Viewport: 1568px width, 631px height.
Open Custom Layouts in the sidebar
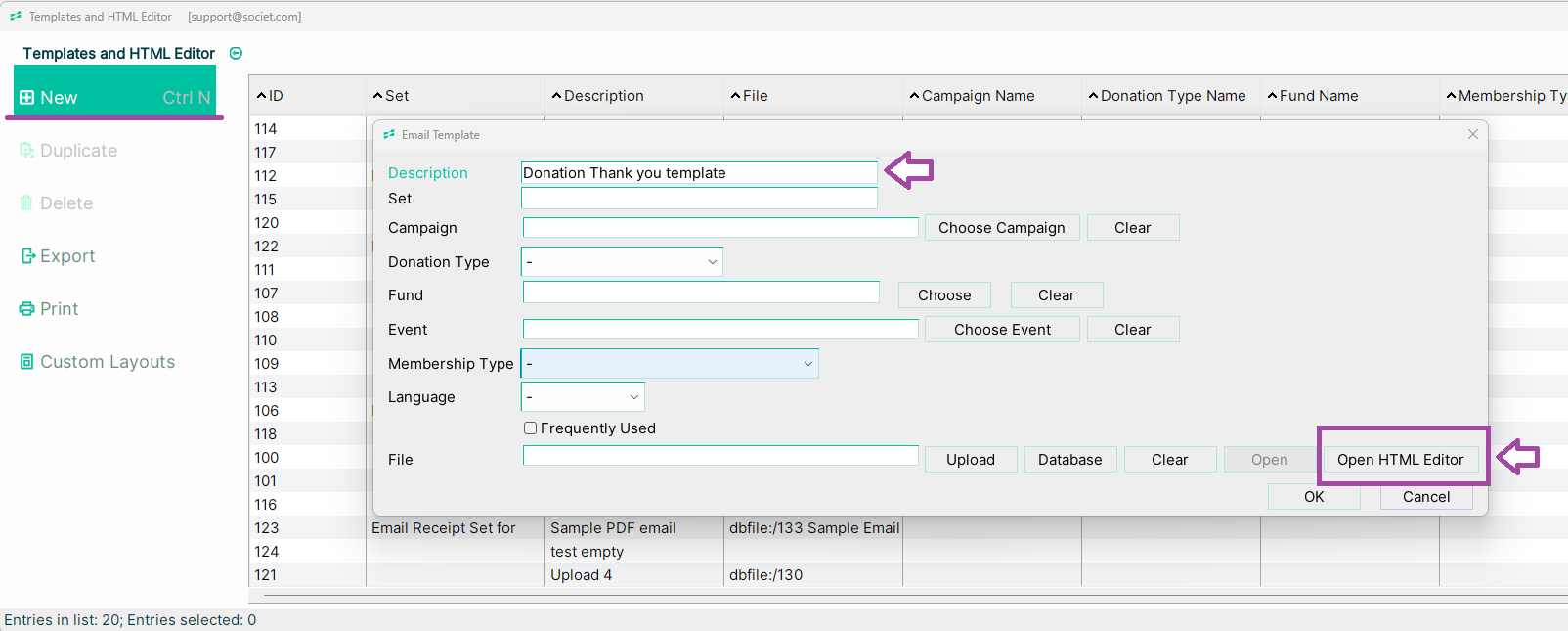108,362
